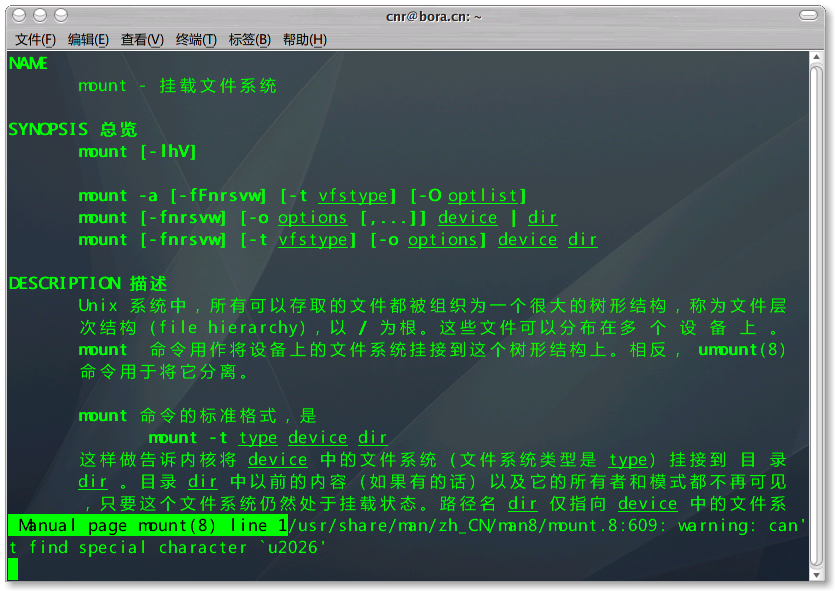Screen dimensions: 835x591
Task: Click the text 'mount [-lhV]'
Action: coord(137,152)
